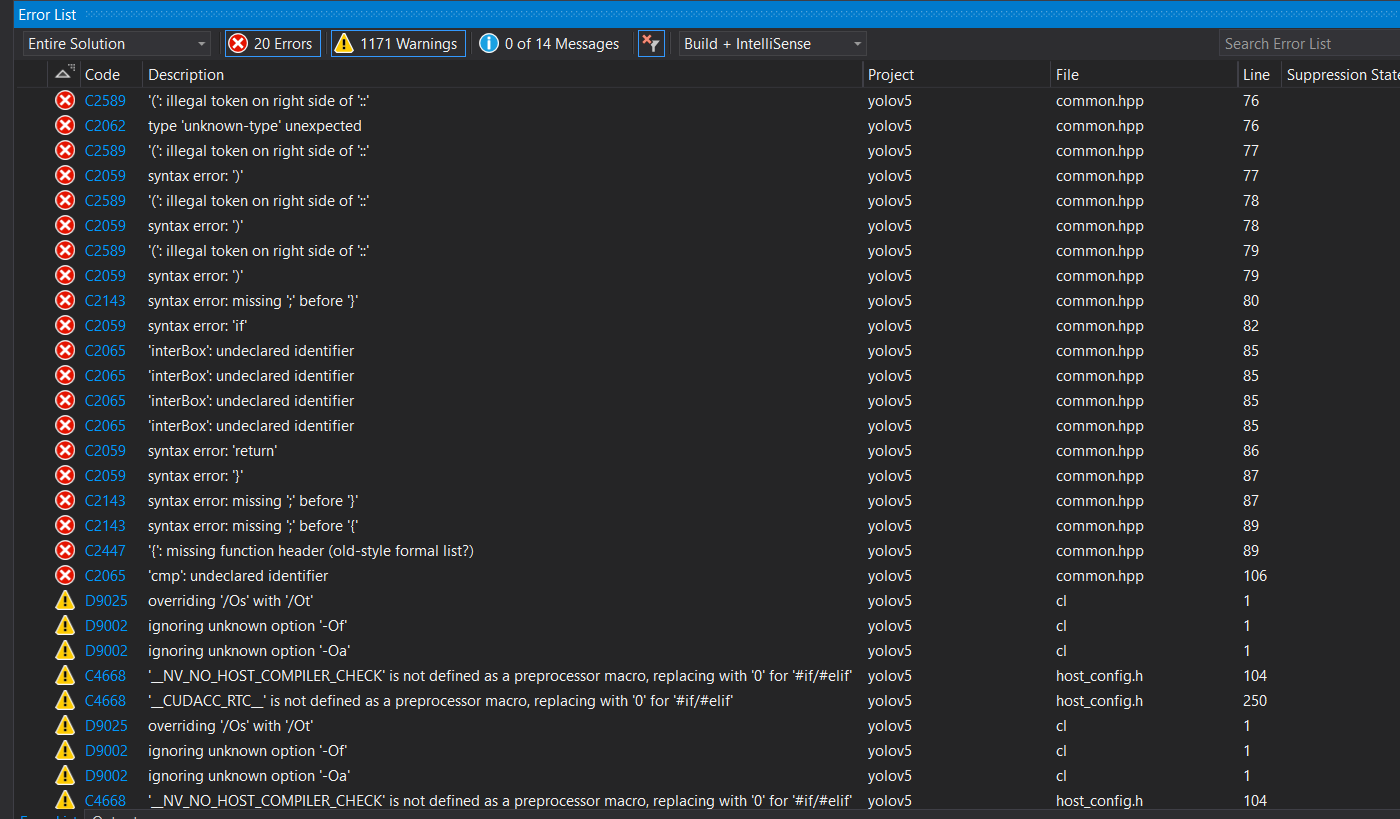Click the line number 250 cell

[x=1255, y=701]
